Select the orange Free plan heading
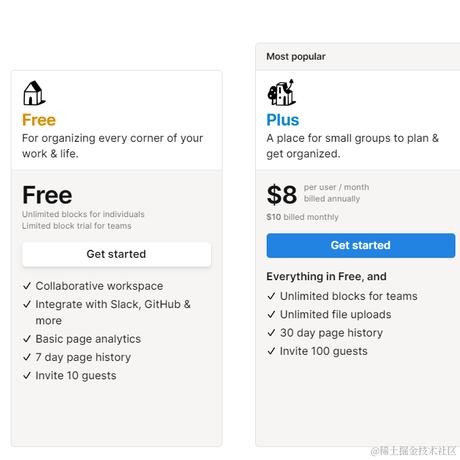Viewport: 460px width, 460px height. [x=39, y=120]
